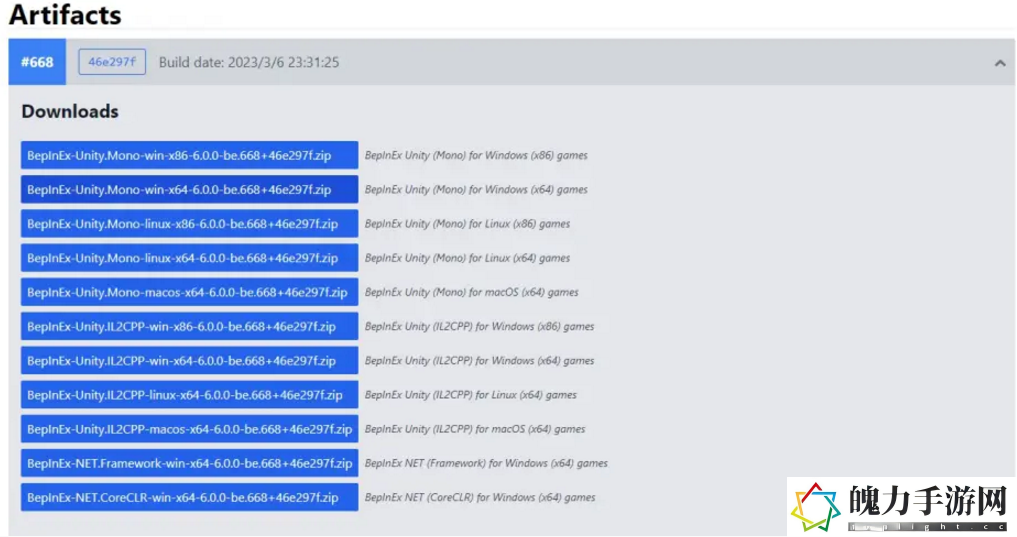Click description 'BepInEx Unity (Mono) for Windows (x86) games'
This screenshot has height=537, width=1017.
coord(476,155)
